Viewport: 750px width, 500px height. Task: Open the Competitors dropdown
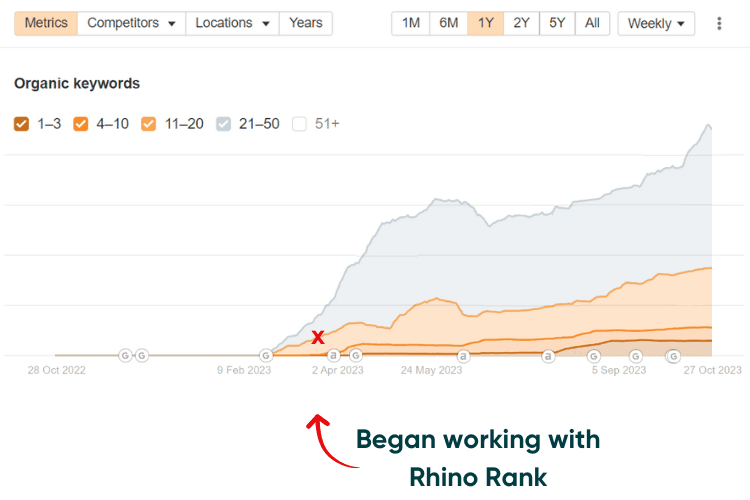(x=131, y=23)
